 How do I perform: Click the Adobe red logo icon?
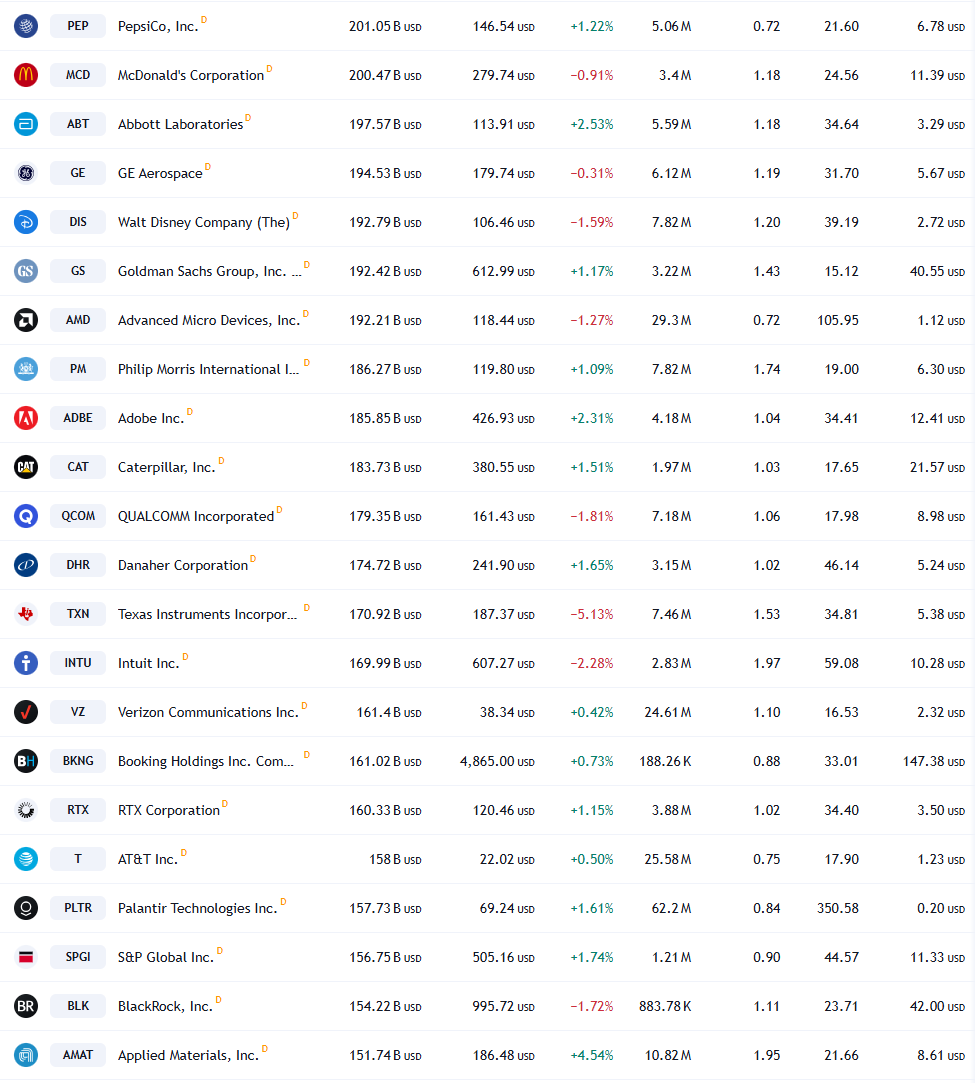point(26,419)
